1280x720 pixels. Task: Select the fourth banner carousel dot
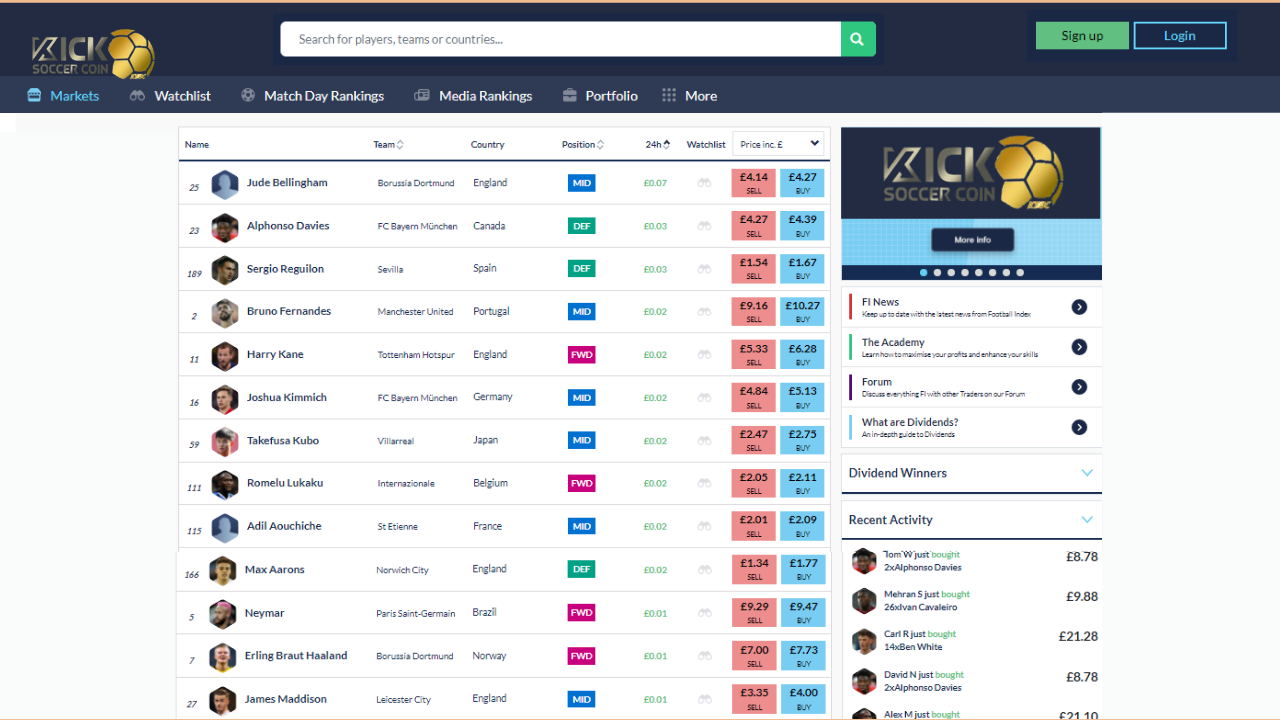[965, 272]
